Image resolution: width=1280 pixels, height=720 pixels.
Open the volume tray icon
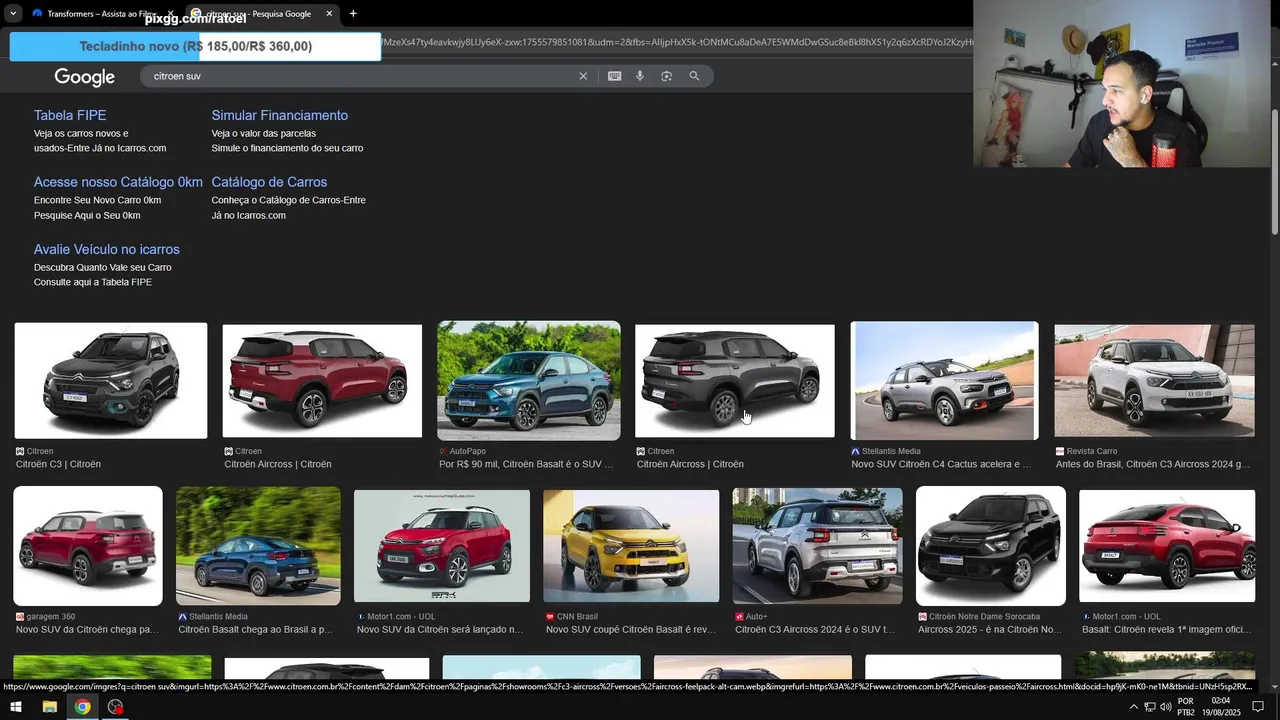[1166, 707]
